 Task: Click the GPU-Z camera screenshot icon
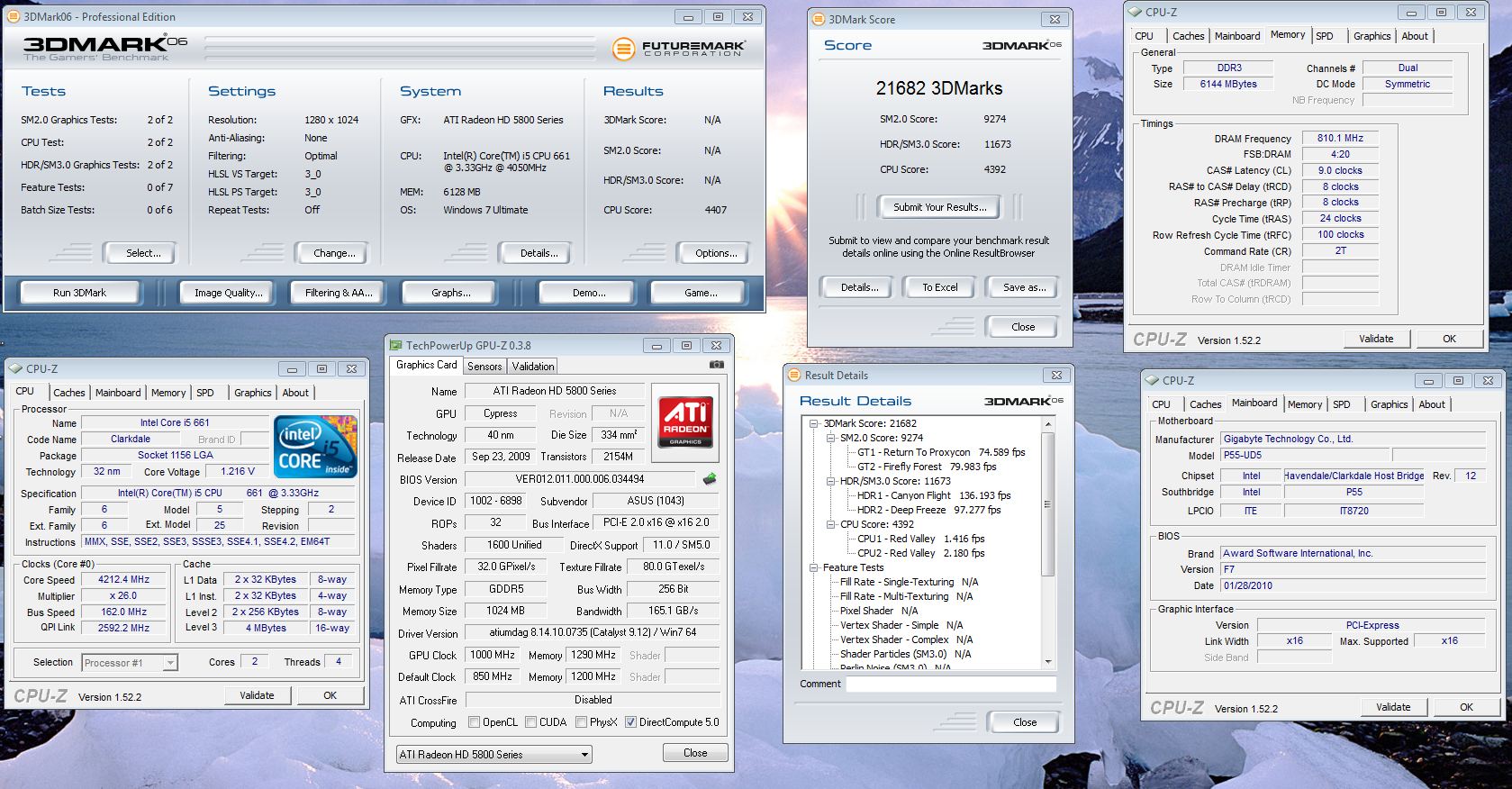pos(716,365)
